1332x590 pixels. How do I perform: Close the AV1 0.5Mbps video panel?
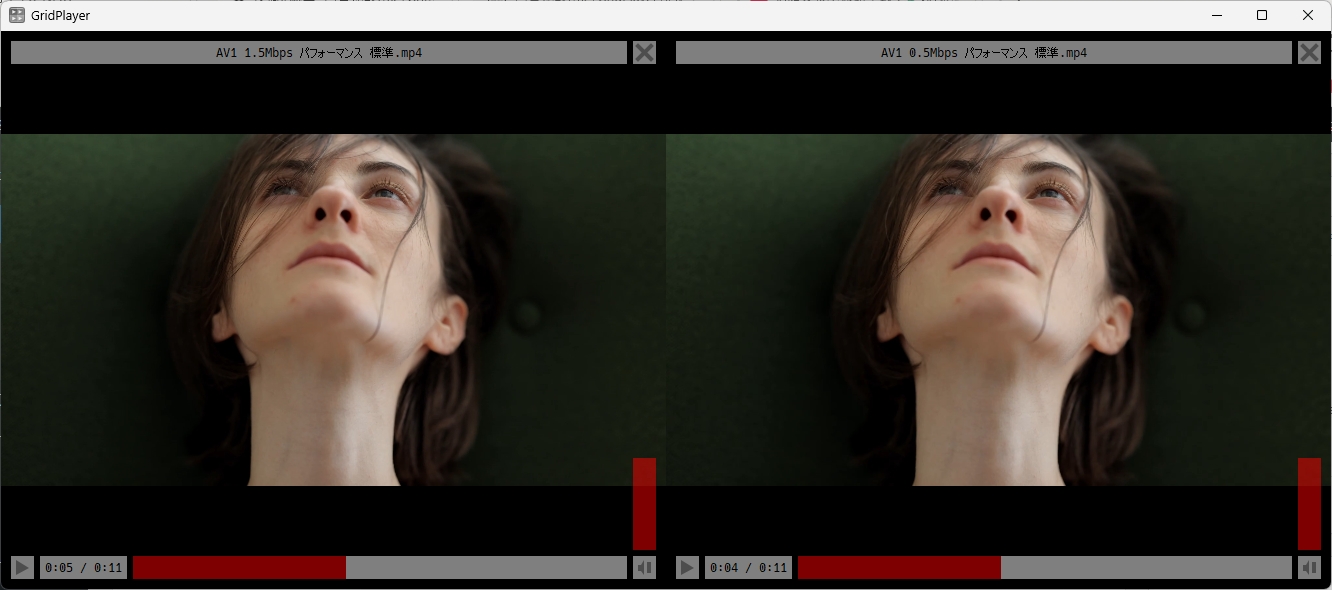click(x=1309, y=52)
